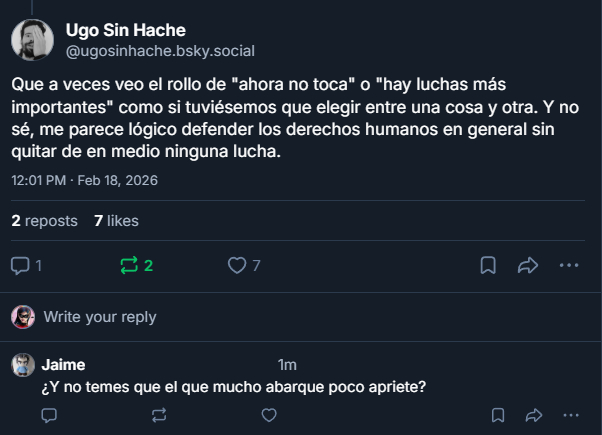
Task: Open Jaime's avatar picture
Action: (23, 365)
